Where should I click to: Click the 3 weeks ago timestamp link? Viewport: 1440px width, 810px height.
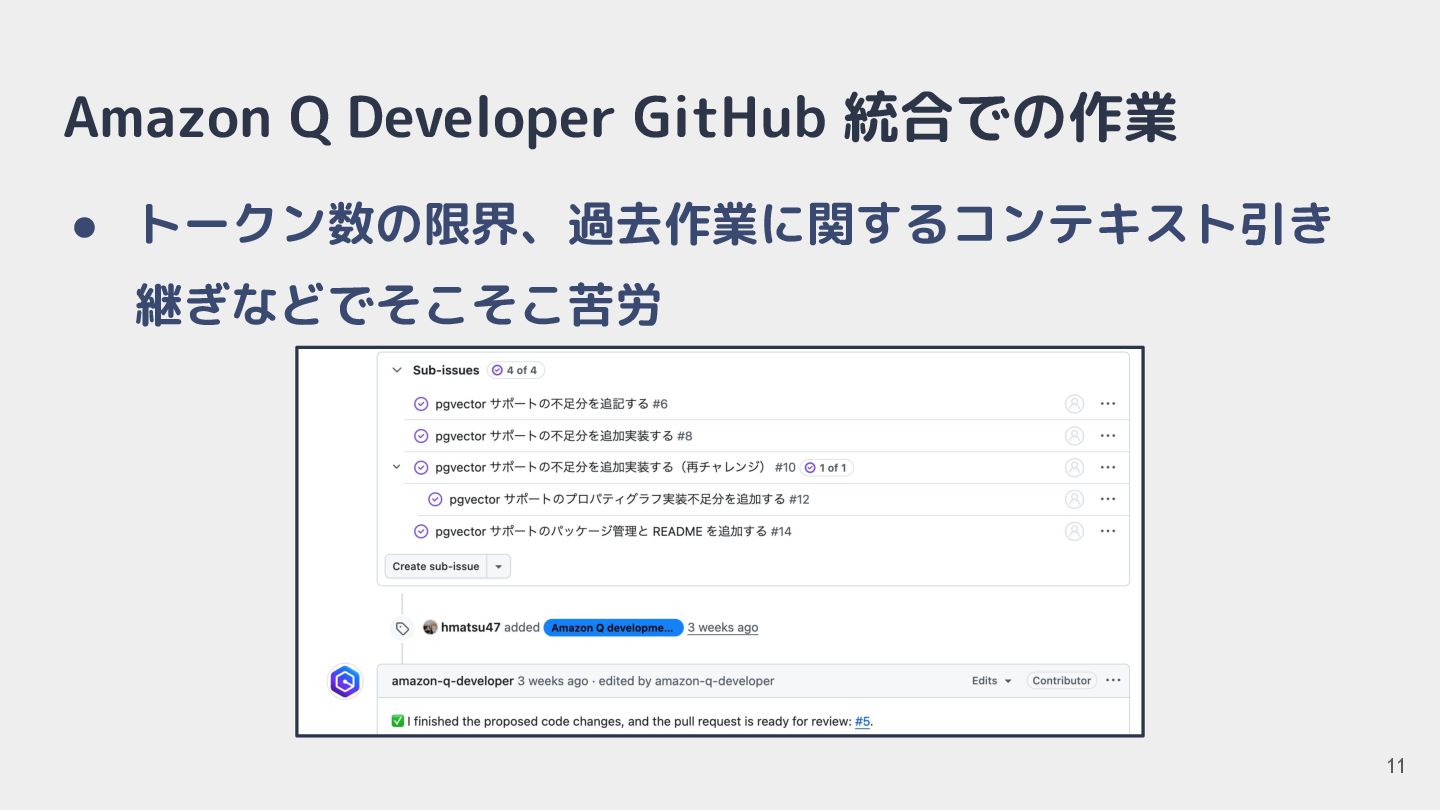[723, 627]
